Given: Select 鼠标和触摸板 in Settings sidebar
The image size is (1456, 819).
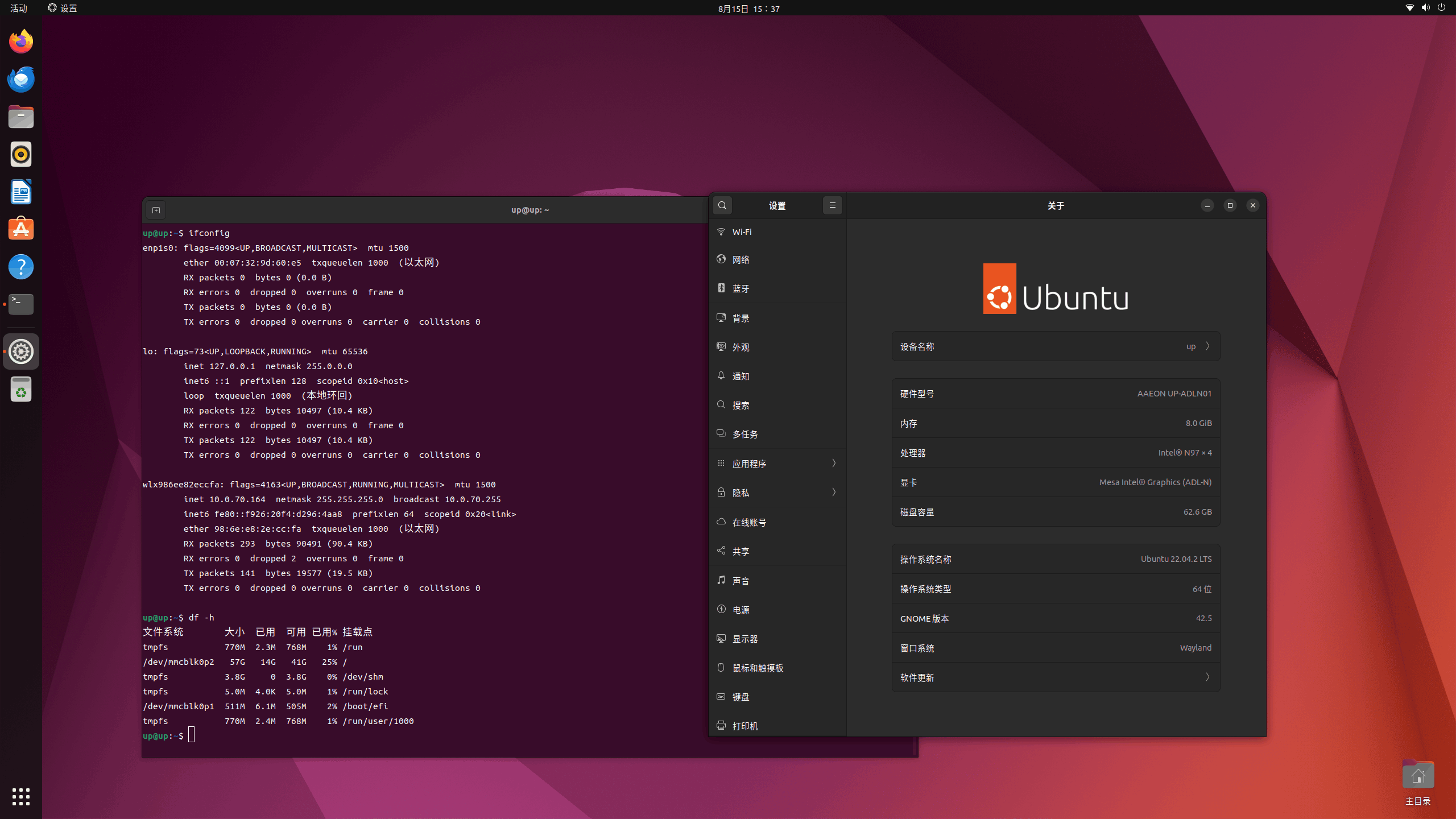Looking at the screenshot, I should pos(777,668).
